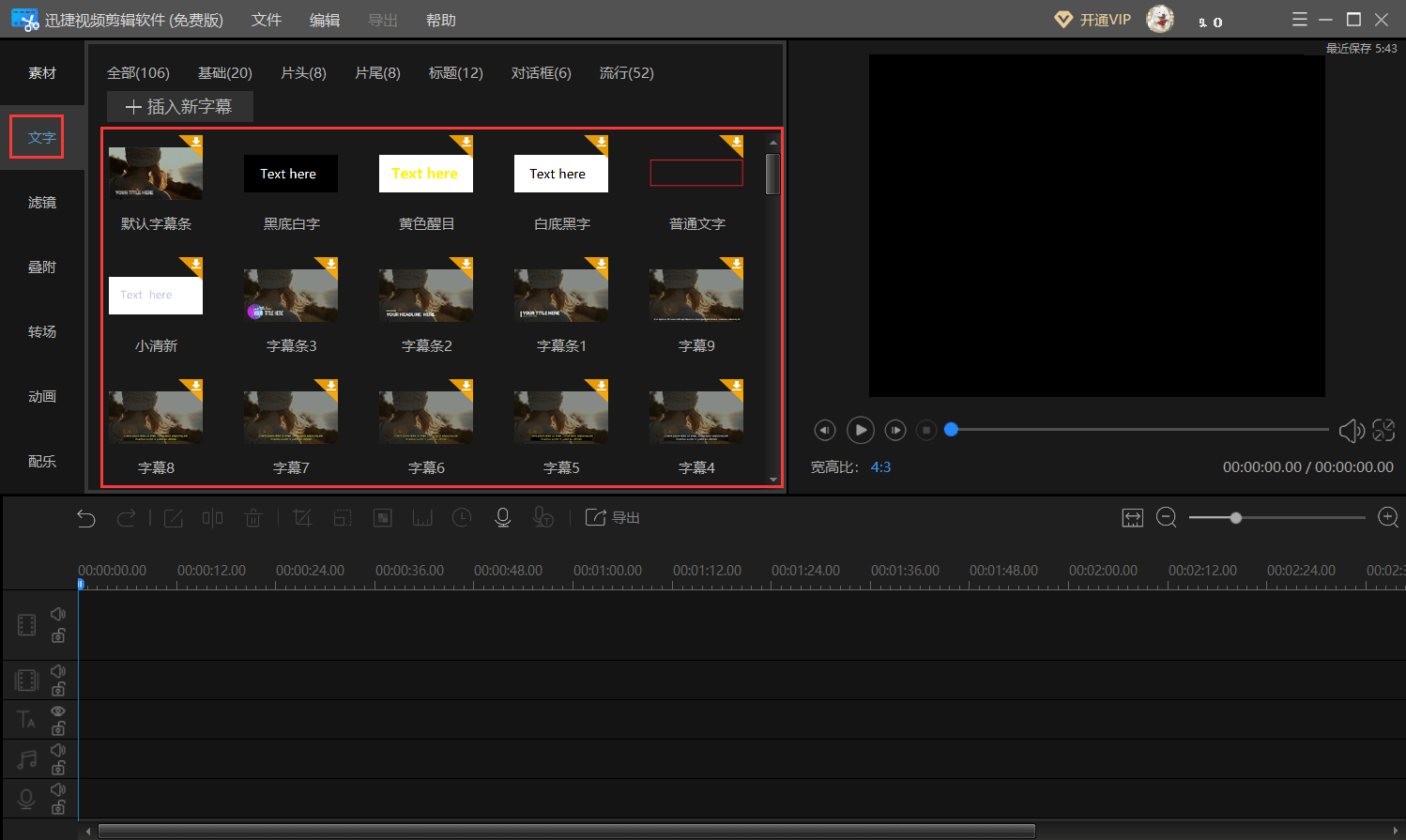Mute the main video track
This screenshot has height=840, width=1406.
[x=58, y=614]
